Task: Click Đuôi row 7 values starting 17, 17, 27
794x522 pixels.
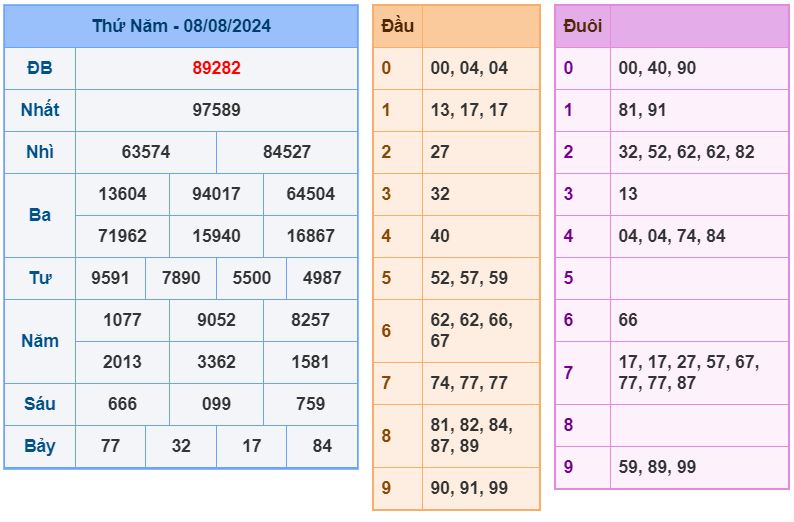Action: point(689,373)
